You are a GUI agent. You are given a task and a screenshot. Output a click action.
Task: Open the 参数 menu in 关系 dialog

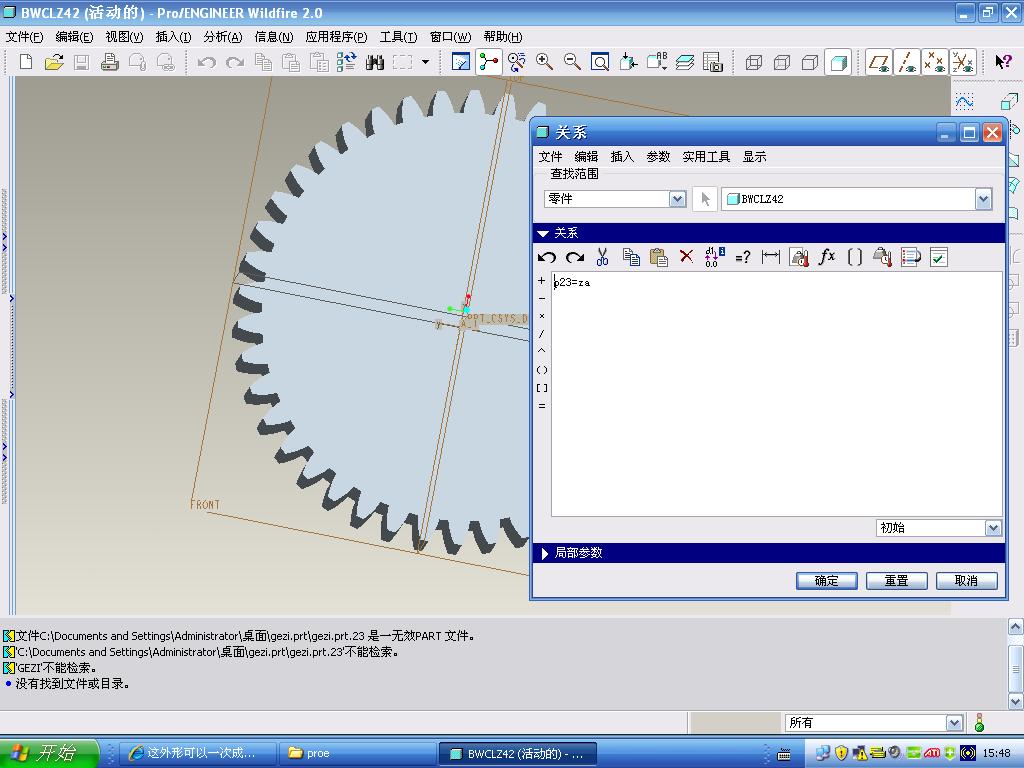[x=658, y=157]
